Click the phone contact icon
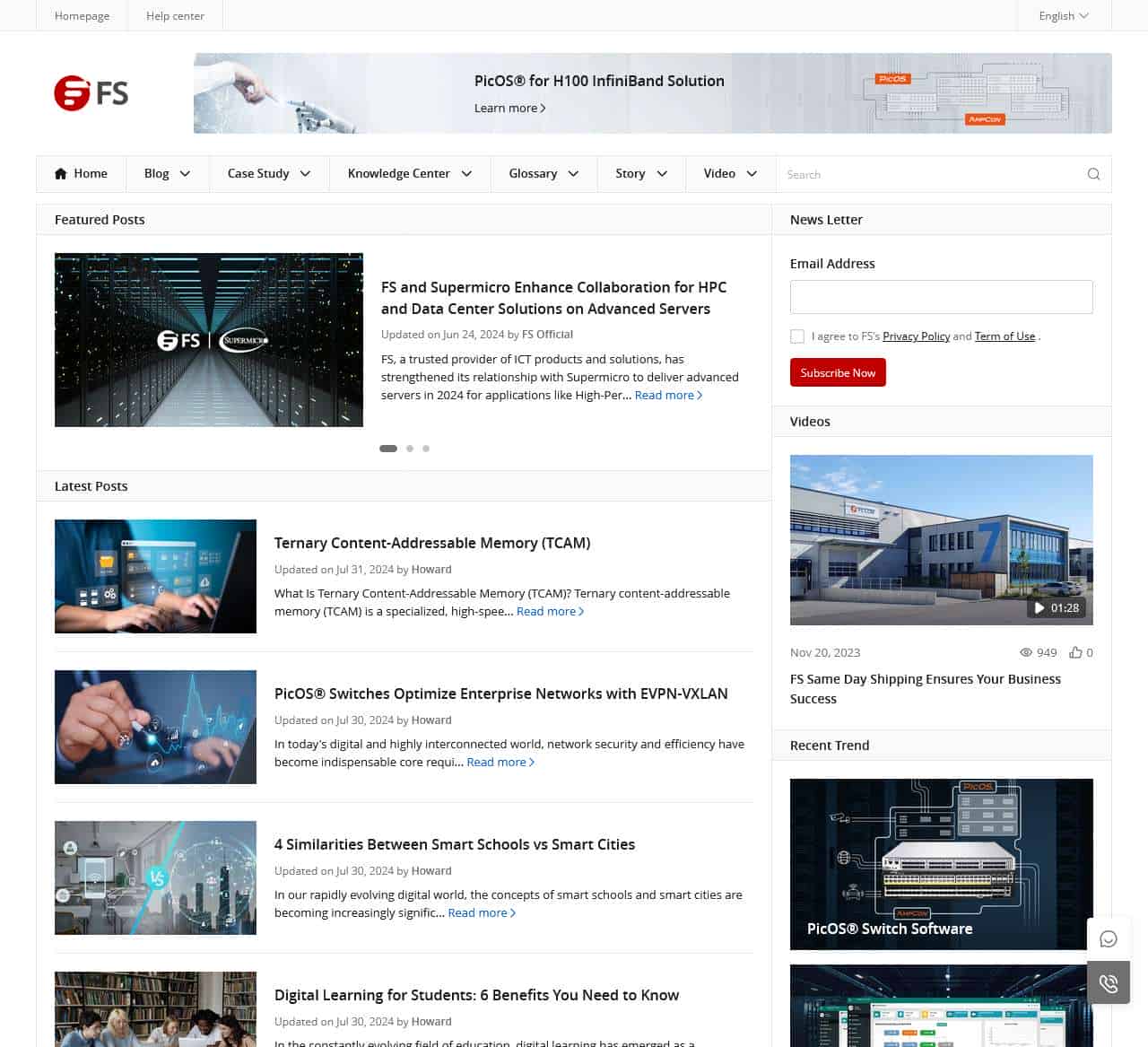 point(1109,983)
